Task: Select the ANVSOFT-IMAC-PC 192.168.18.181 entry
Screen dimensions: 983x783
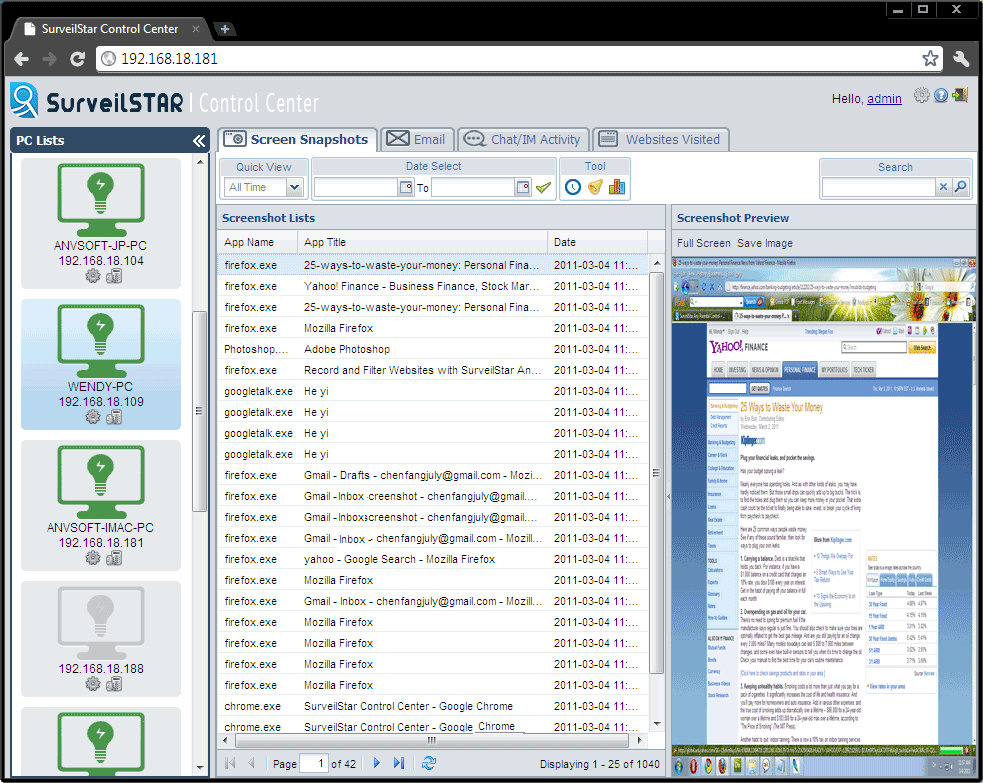Action: click(x=101, y=505)
